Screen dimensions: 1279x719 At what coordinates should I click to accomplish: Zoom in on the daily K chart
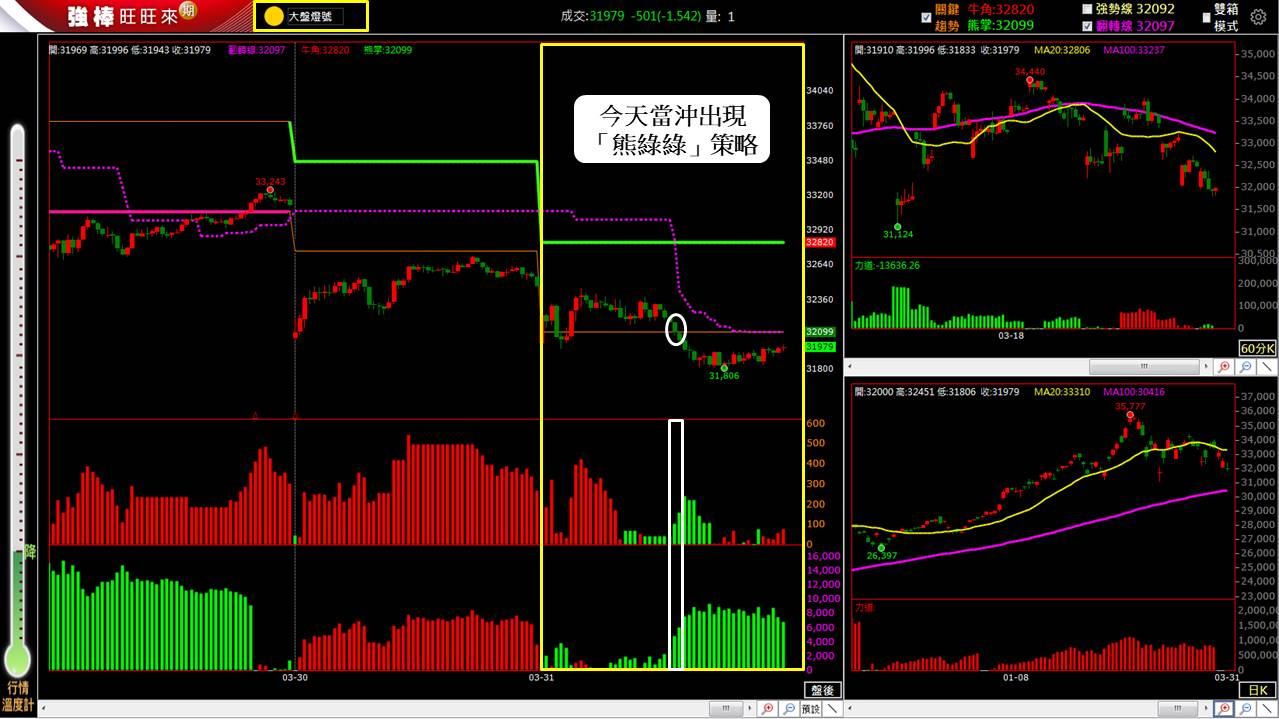1225,708
